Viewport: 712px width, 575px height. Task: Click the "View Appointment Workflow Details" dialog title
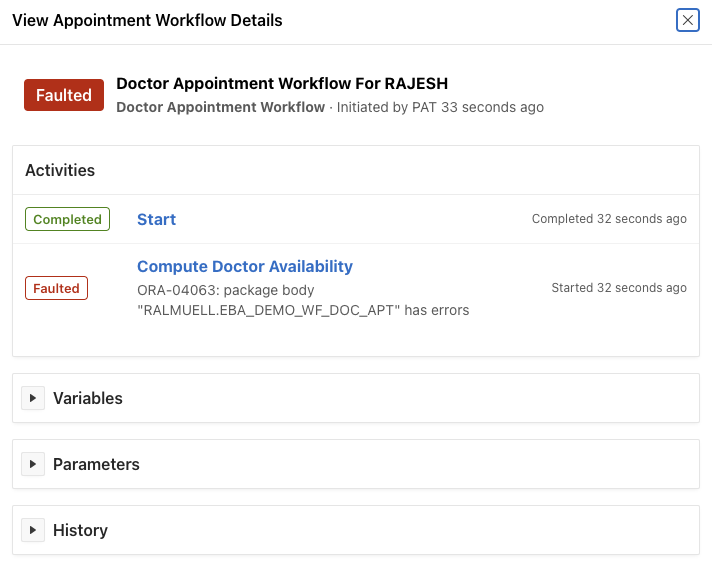(x=147, y=20)
